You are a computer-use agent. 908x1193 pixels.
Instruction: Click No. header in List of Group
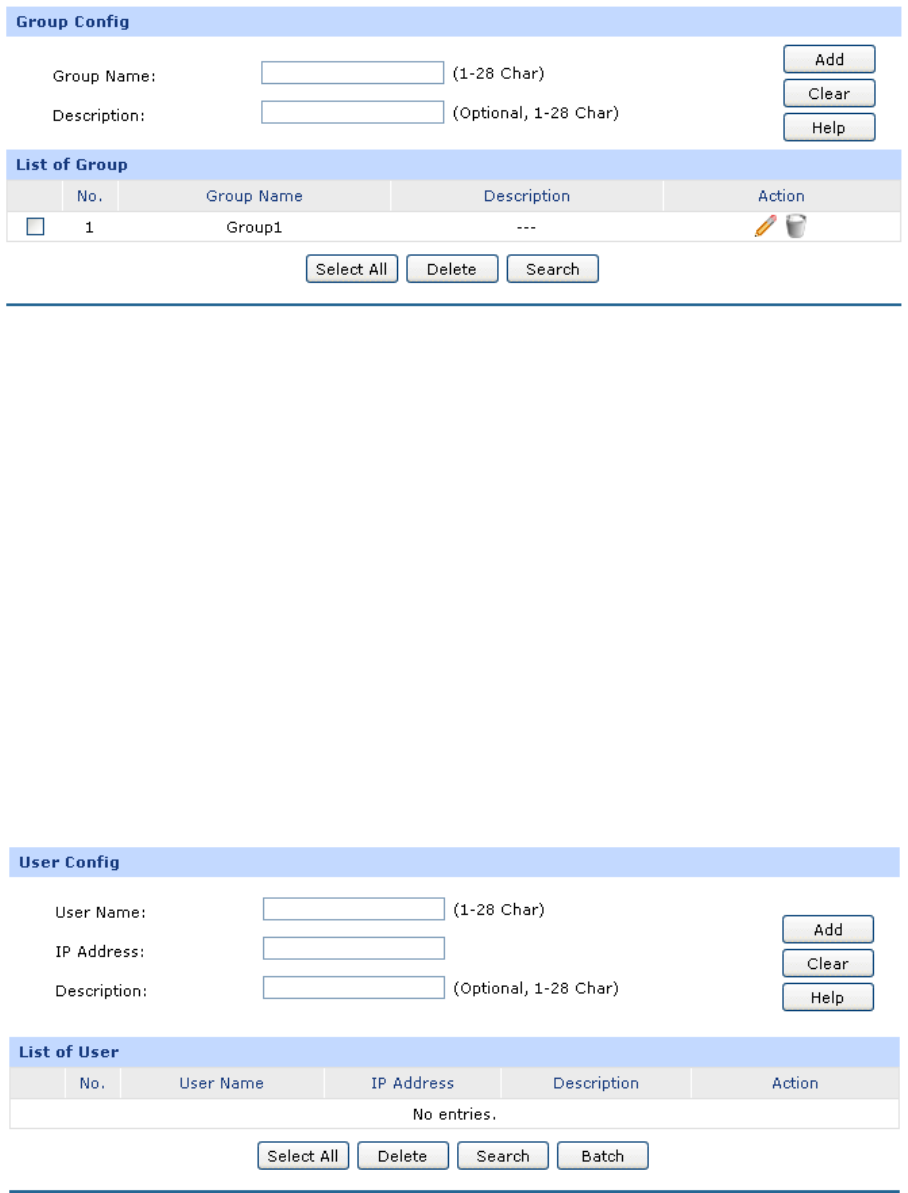click(90, 196)
